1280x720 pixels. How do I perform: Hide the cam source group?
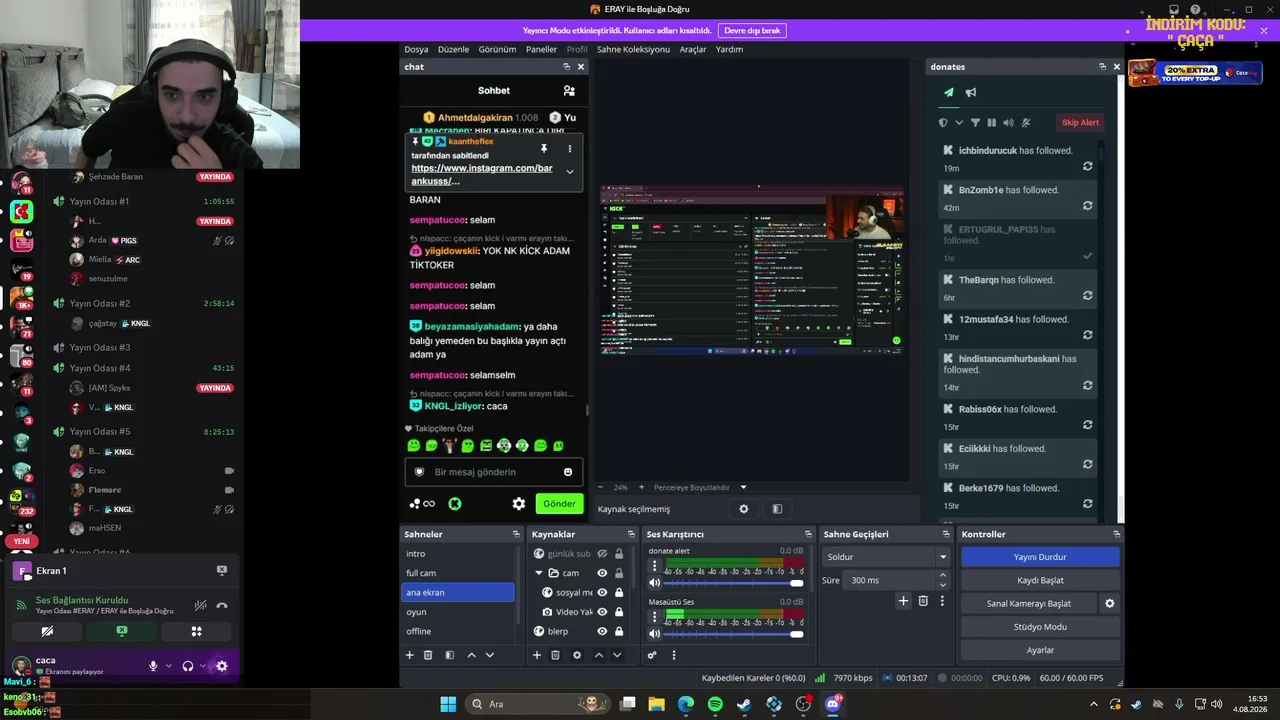point(602,573)
